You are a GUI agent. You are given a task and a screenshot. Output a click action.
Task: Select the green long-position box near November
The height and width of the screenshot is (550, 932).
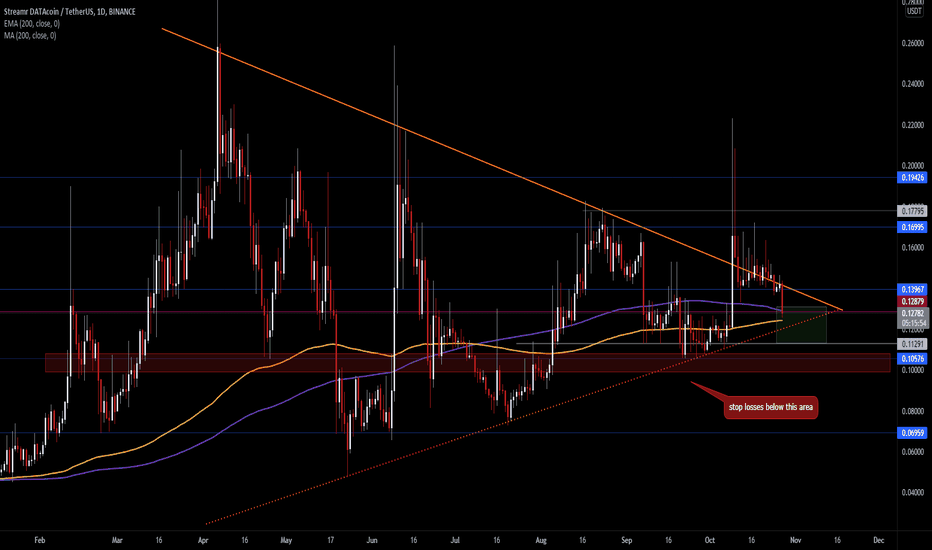pos(801,325)
